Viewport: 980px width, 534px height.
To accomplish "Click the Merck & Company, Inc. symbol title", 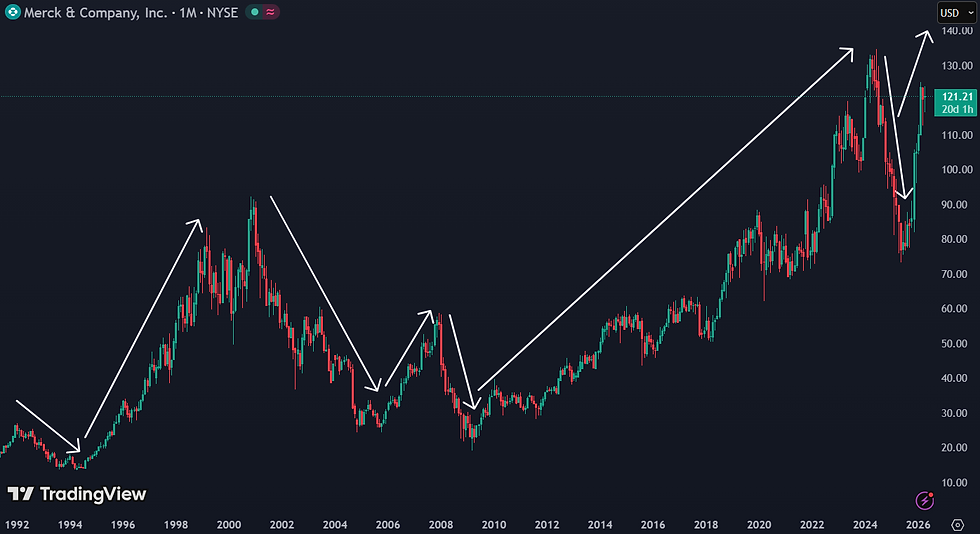I will (95, 13).
